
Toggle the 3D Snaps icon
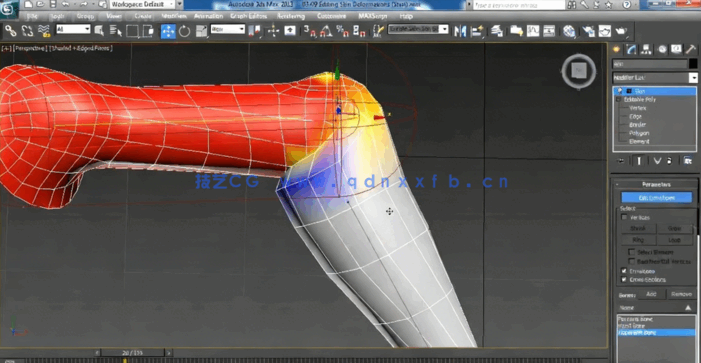click(x=309, y=30)
